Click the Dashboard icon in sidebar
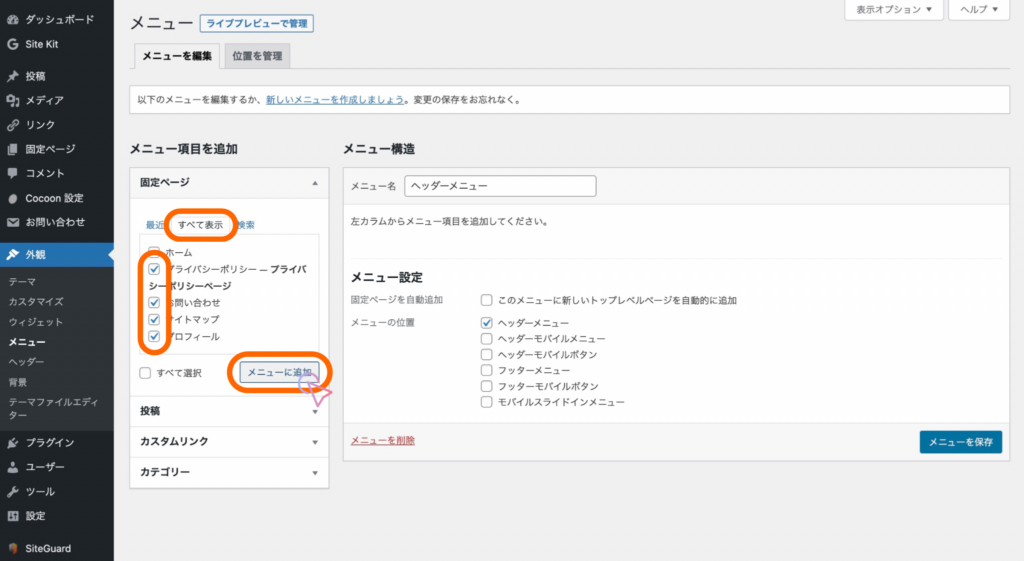1024x561 pixels. (x=13, y=19)
